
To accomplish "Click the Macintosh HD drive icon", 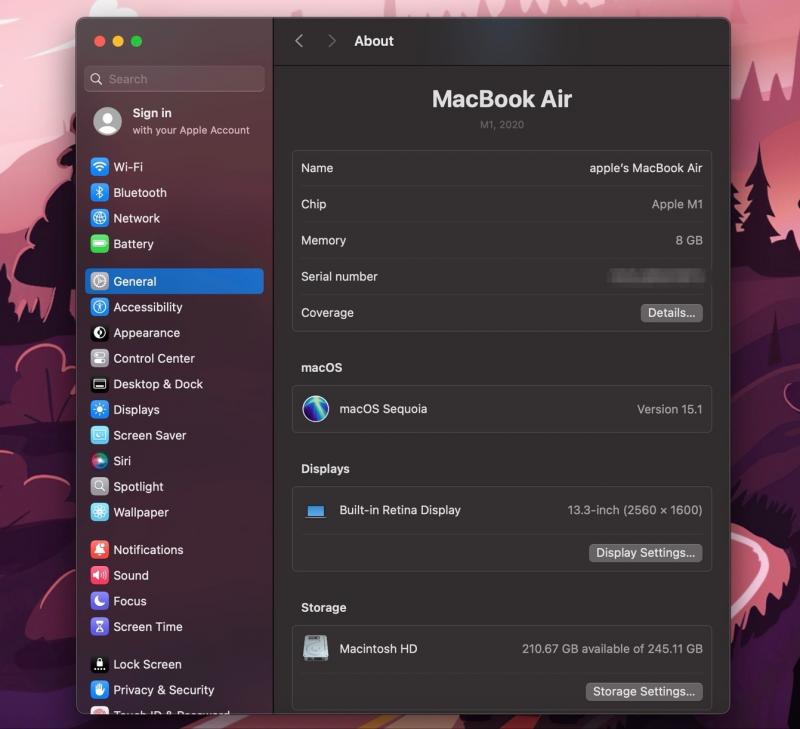I will point(316,648).
